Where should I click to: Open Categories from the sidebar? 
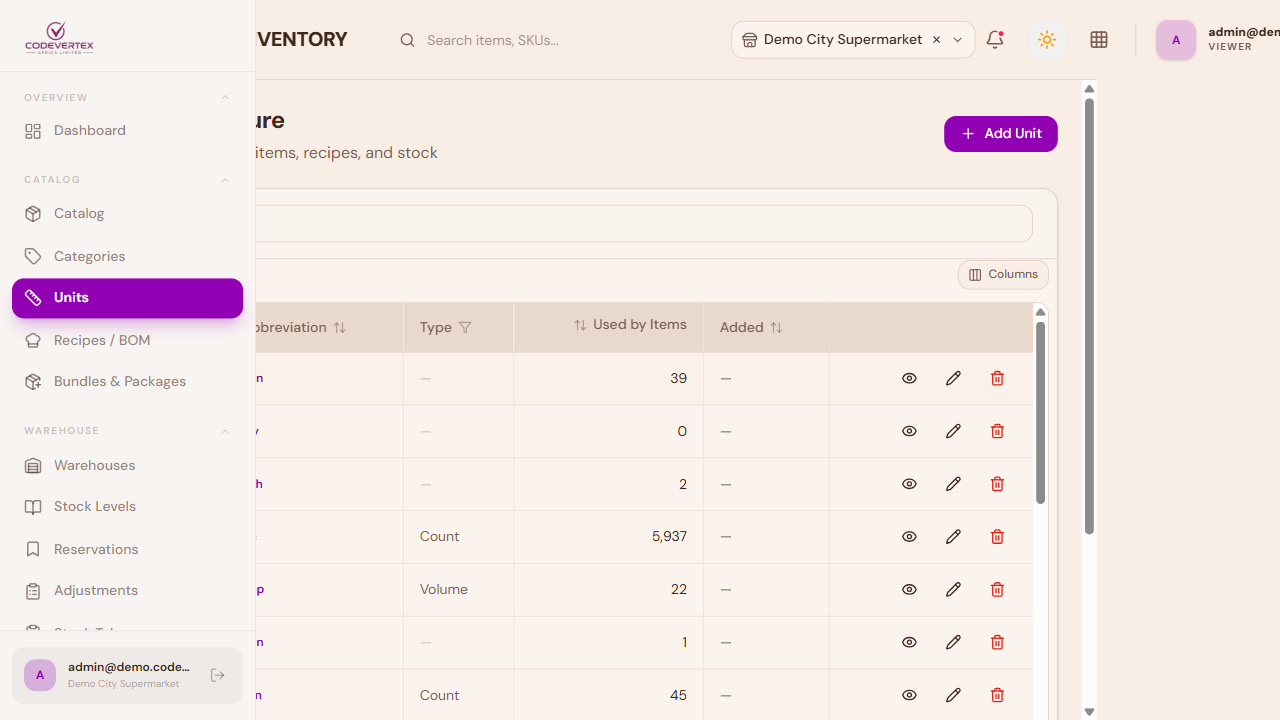(x=127, y=257)
